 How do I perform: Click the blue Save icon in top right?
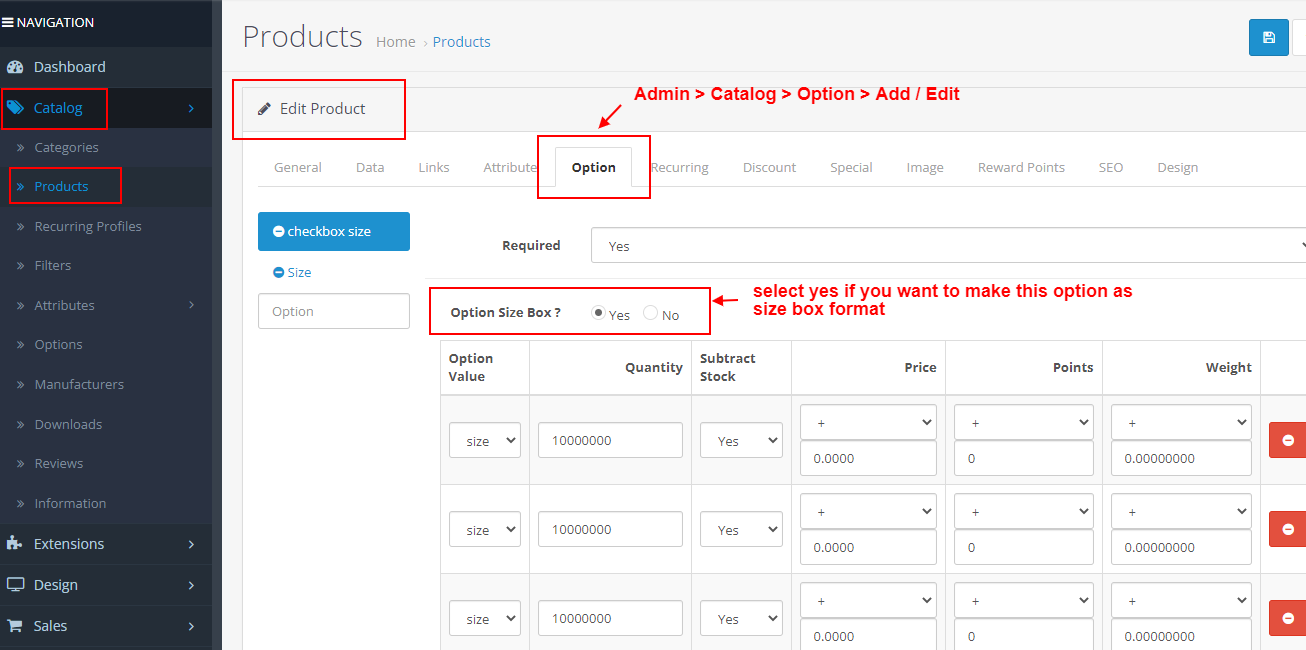click(x=1268, y=37)
